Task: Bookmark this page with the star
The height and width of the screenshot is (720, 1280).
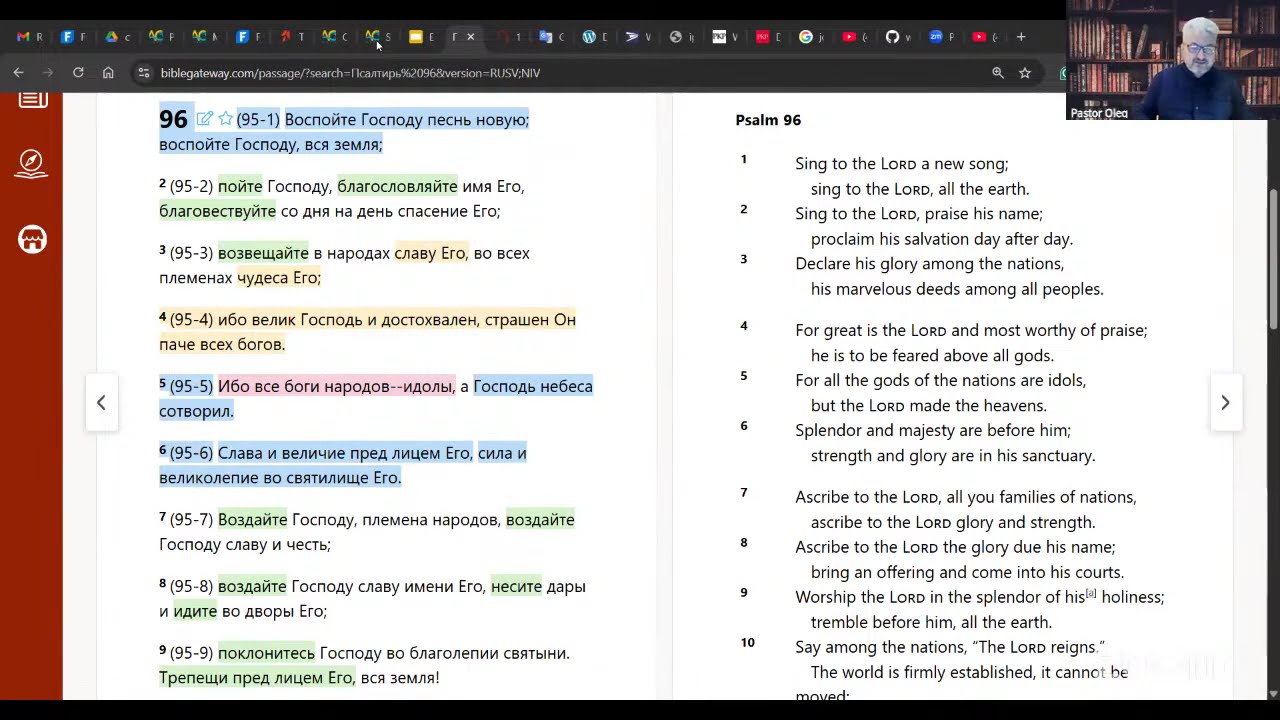Action: click(1025, 73)
